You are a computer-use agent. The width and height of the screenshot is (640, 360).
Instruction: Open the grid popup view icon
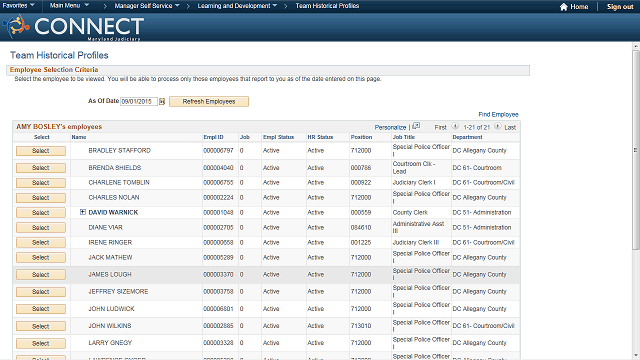(416, 126)
